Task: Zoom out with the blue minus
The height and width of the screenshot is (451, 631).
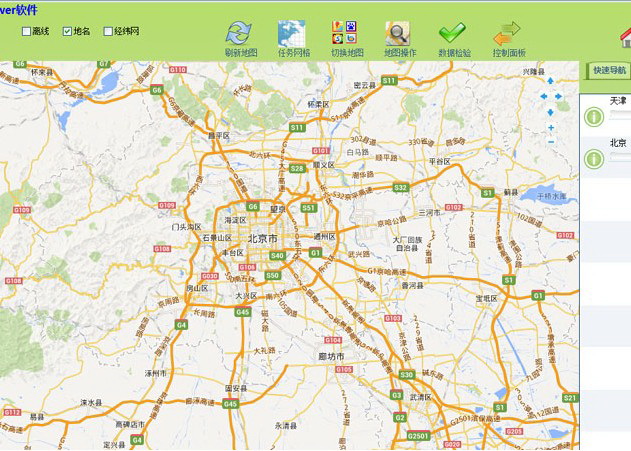Action: click(551, 142)
